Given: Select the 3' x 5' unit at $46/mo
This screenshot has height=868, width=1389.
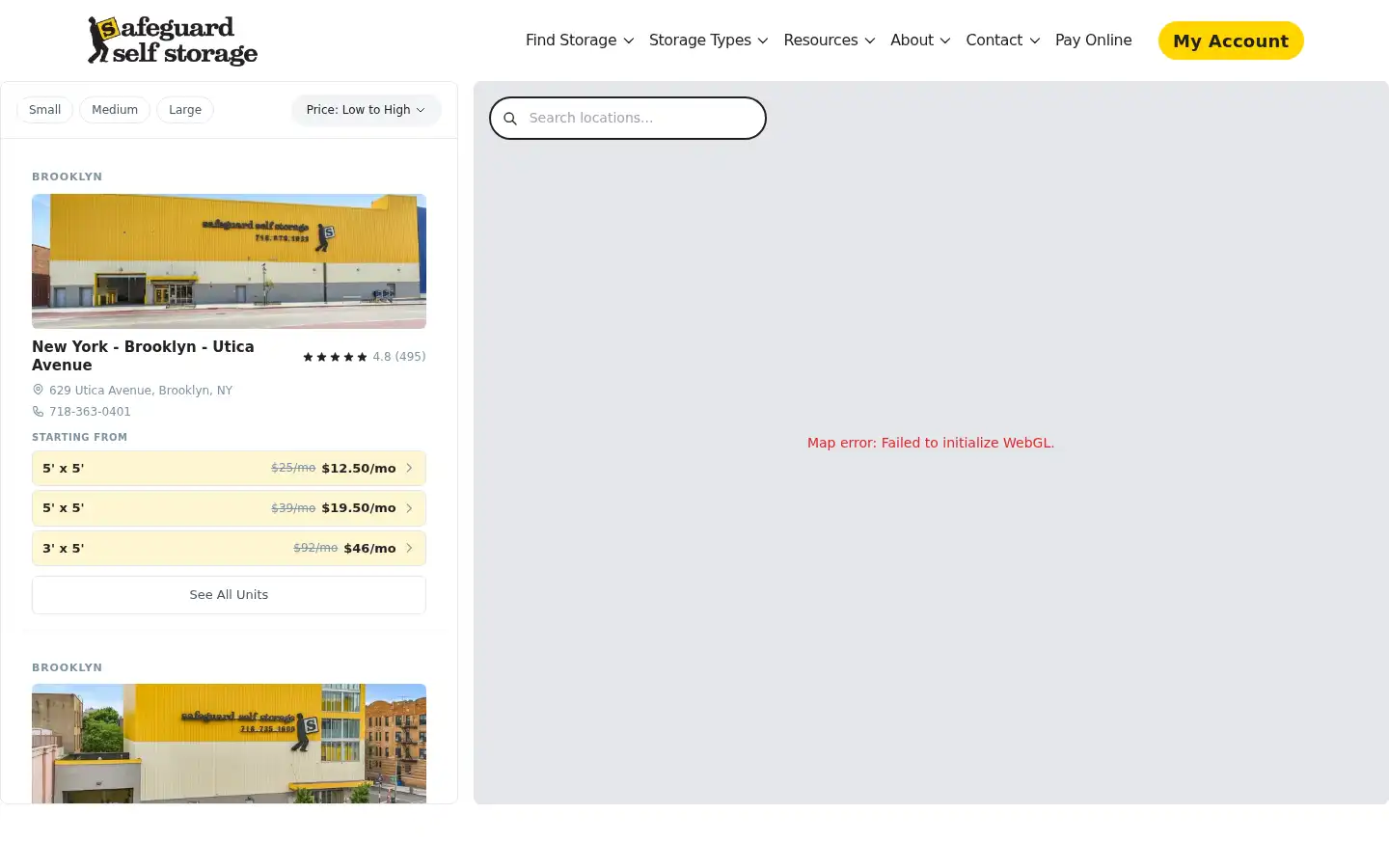Looking at the screenshot, I should click(x=229, y=548).
